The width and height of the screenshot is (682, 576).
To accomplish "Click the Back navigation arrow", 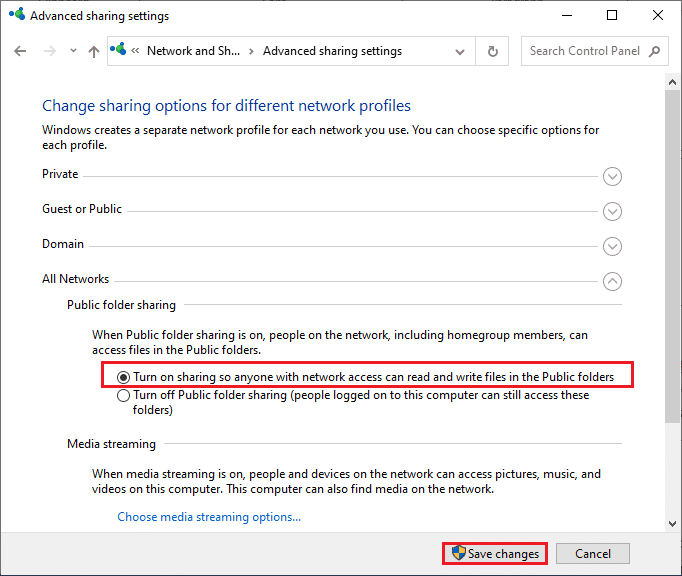I will 20,51.
